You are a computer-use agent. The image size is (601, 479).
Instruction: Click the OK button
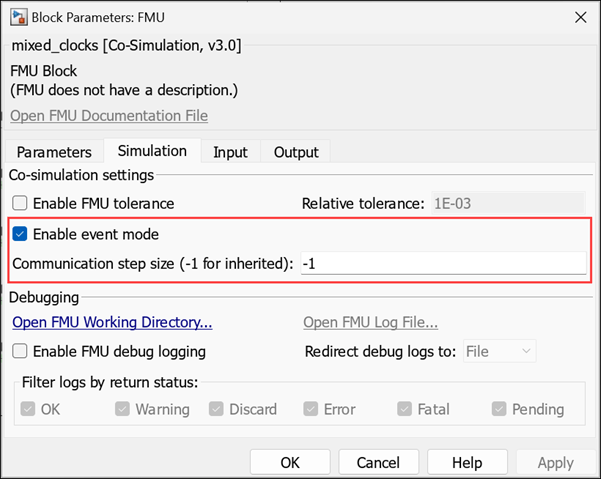click(x=290, y=463)
